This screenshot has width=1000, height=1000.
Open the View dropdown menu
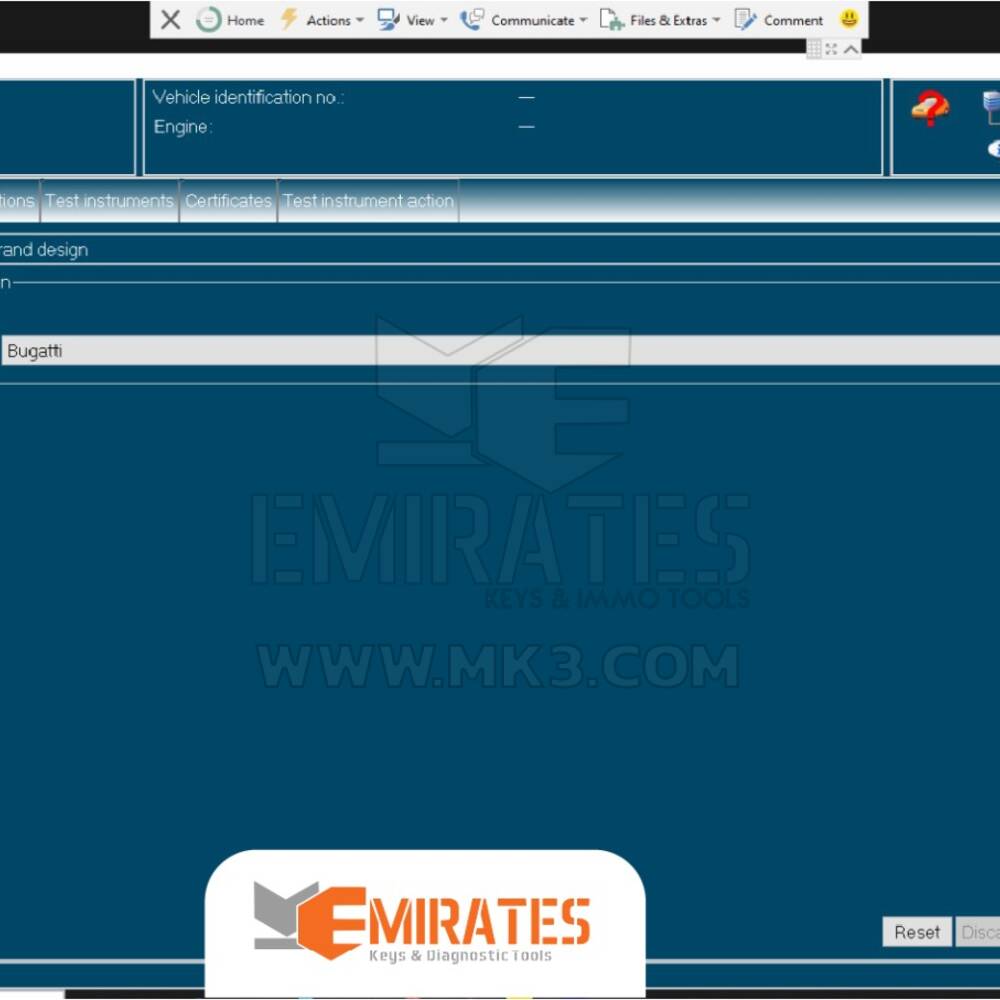click(x=443, y=19)
